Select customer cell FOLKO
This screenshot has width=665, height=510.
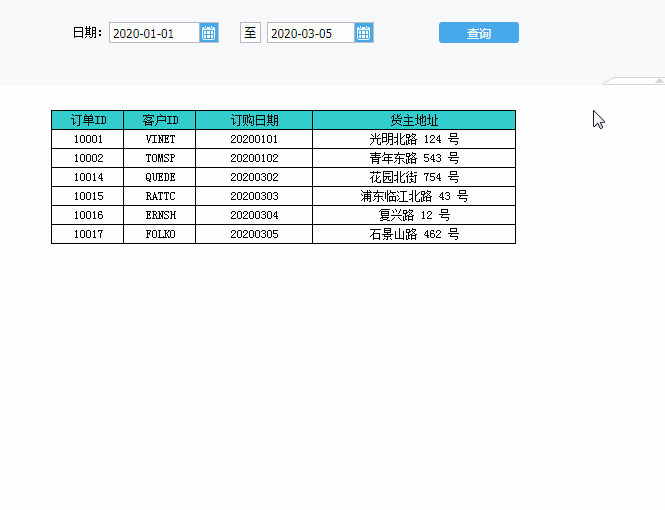159,234
